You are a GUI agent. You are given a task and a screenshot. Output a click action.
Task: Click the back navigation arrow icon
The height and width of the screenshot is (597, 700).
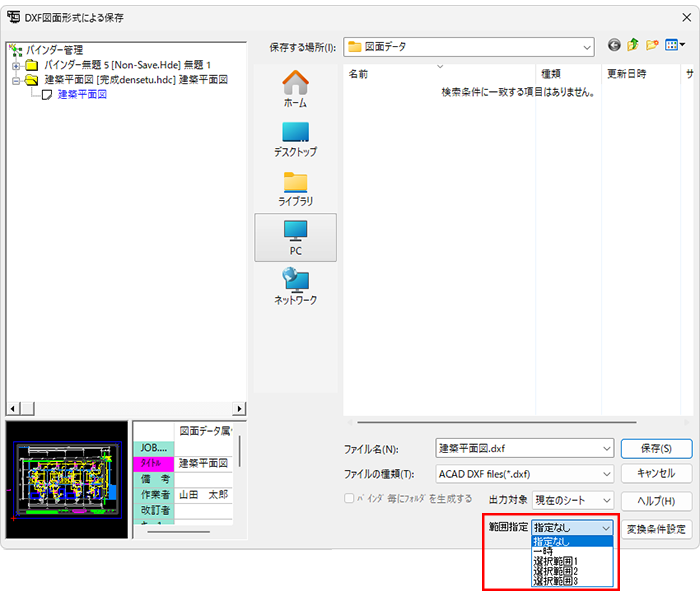614,45
